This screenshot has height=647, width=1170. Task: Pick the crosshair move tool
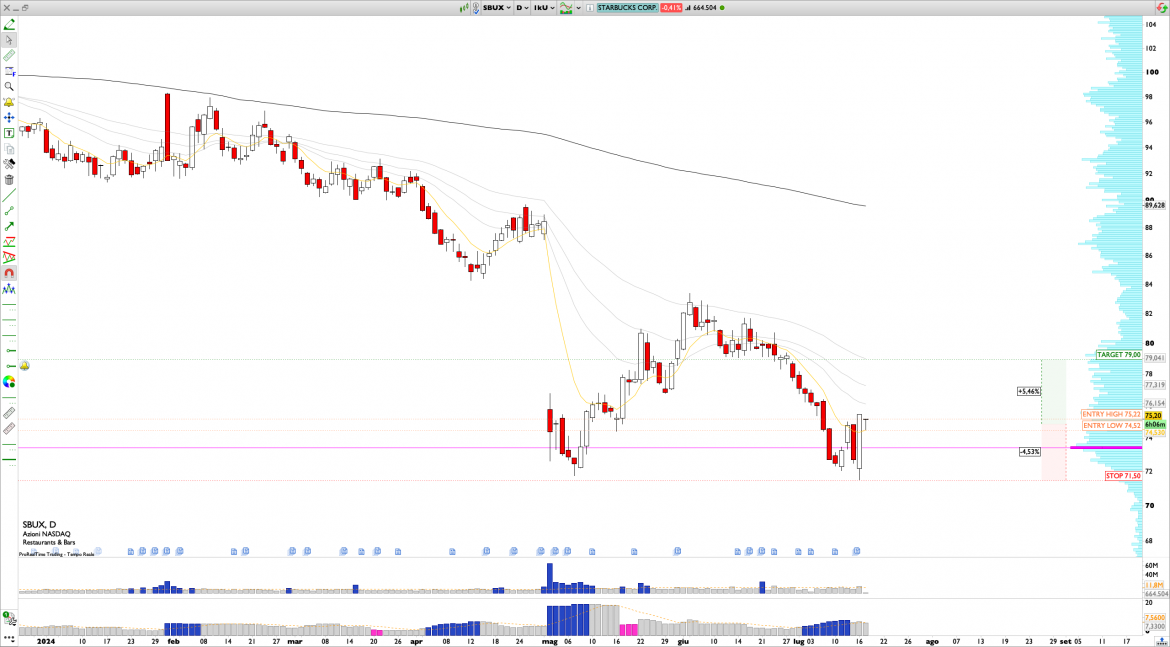click(x=9, y=117)
